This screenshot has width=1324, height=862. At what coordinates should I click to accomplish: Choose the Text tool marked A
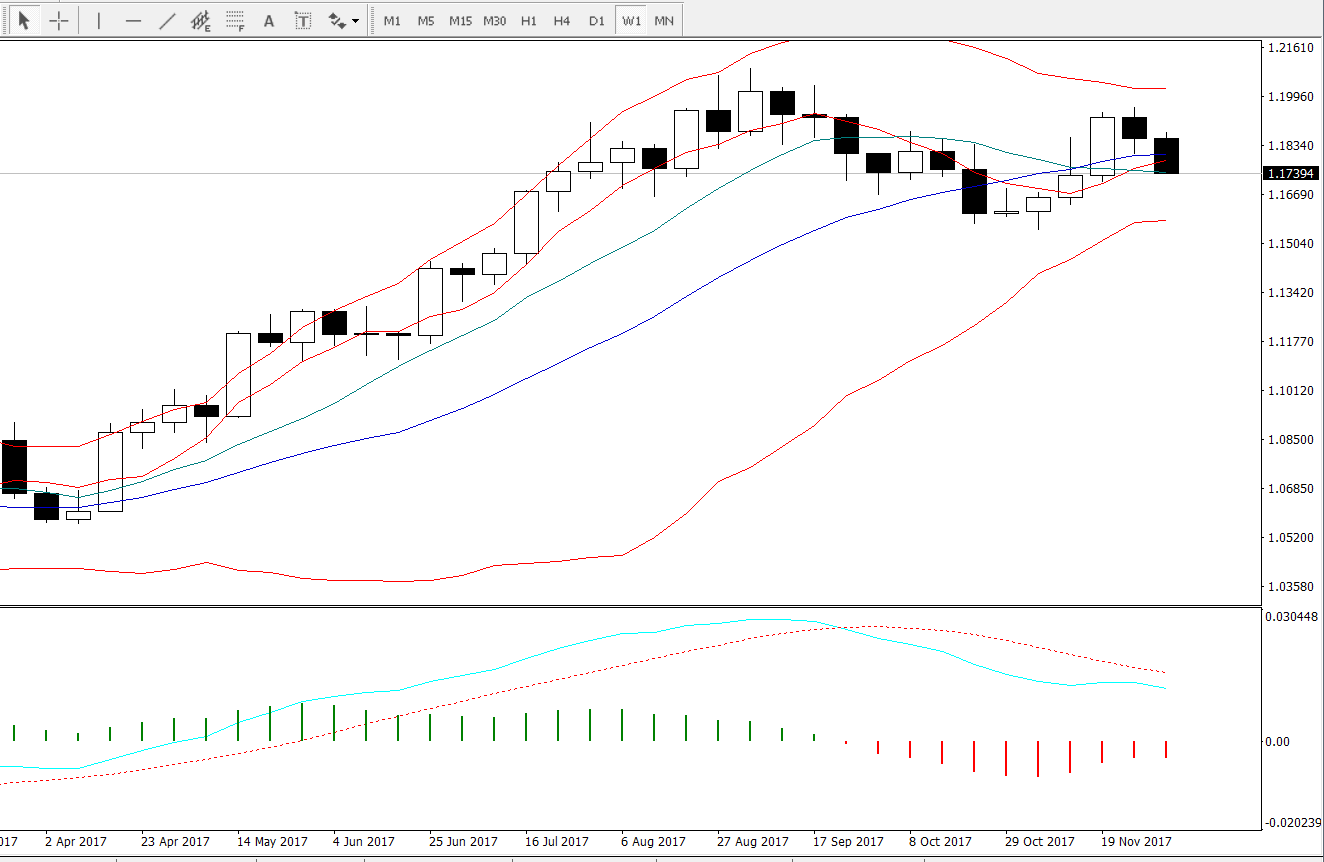point(269,20)
